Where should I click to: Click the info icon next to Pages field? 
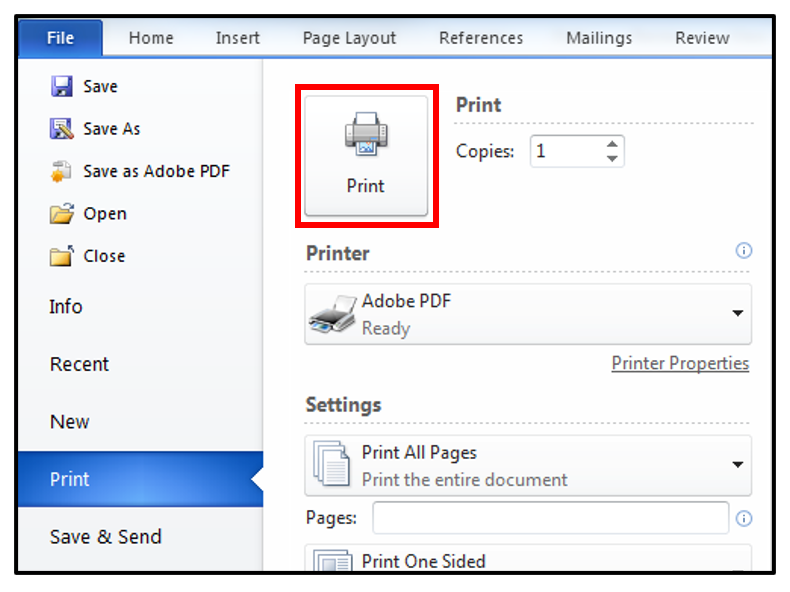pos(743,518)
